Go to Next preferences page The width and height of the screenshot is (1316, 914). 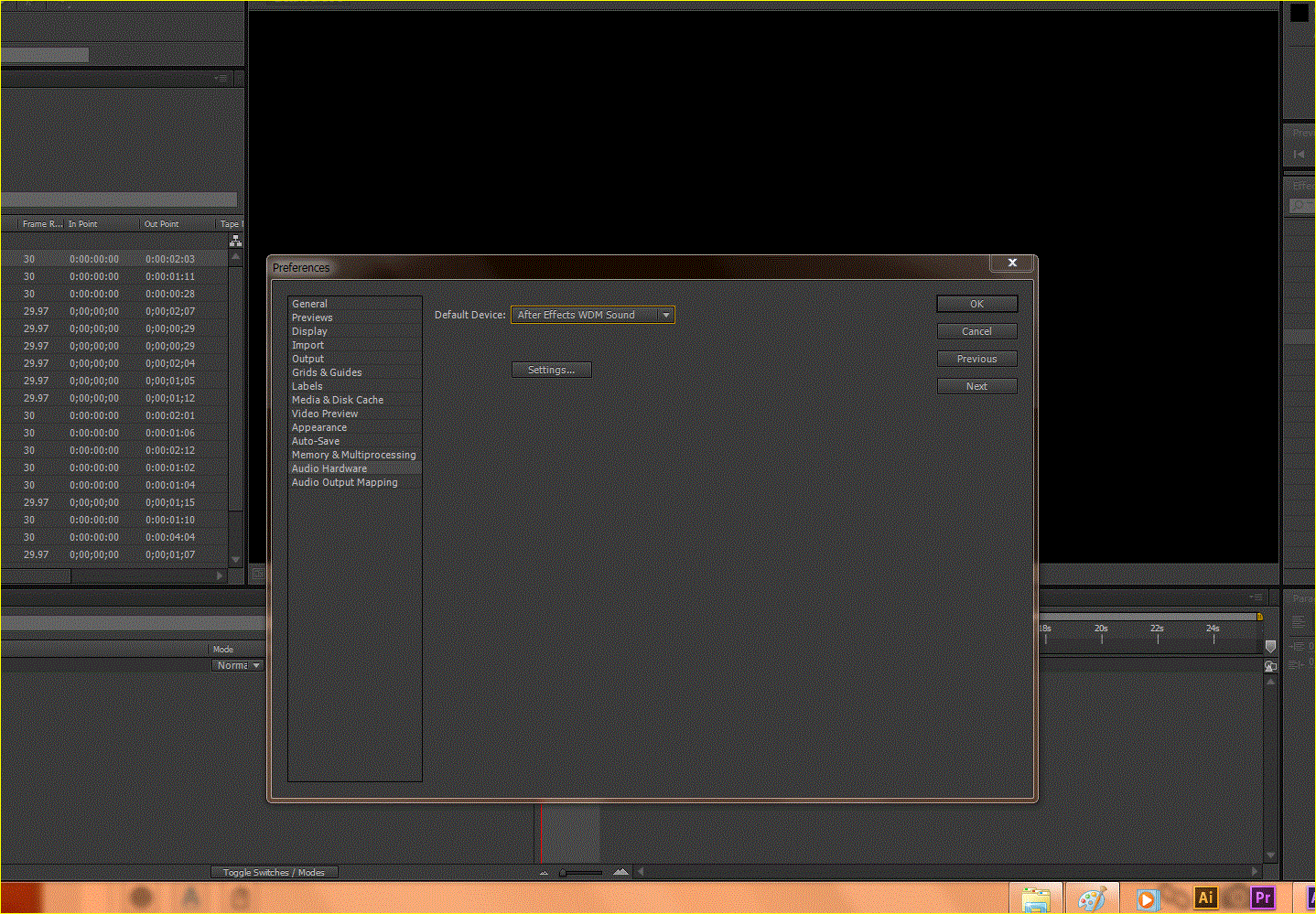(976, 386)
